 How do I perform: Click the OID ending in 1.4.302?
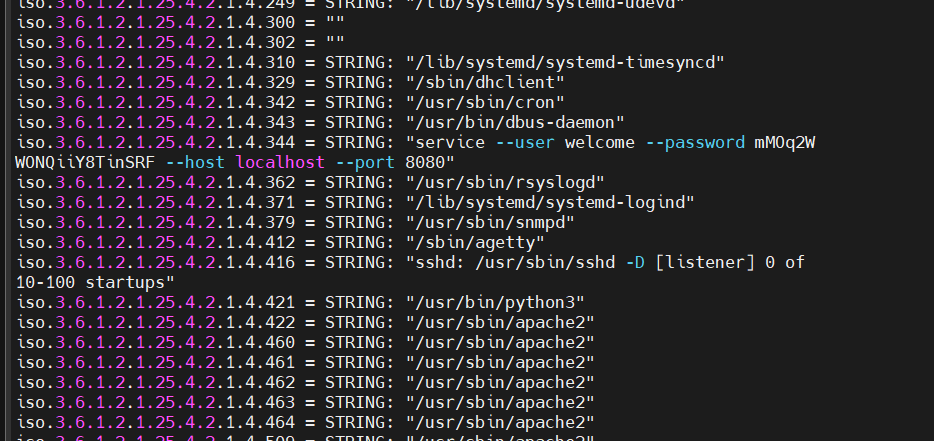156,42
